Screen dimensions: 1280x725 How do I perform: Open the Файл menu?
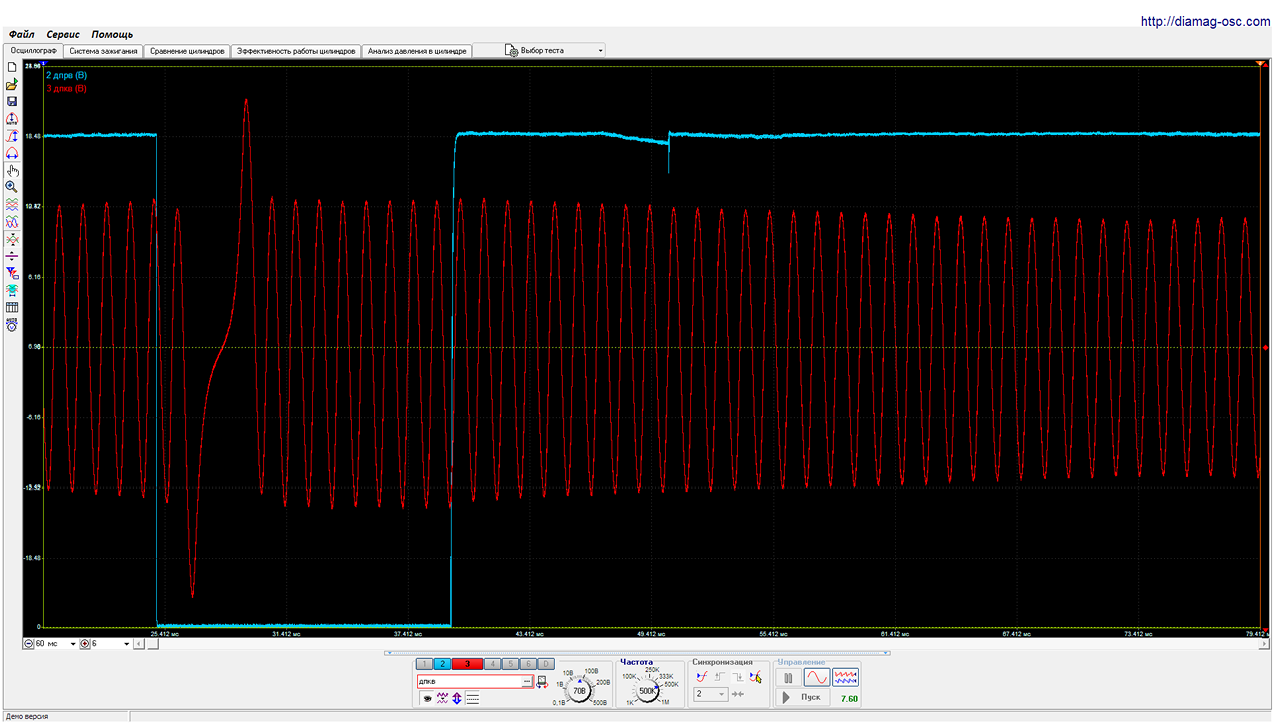pos(21,34)
